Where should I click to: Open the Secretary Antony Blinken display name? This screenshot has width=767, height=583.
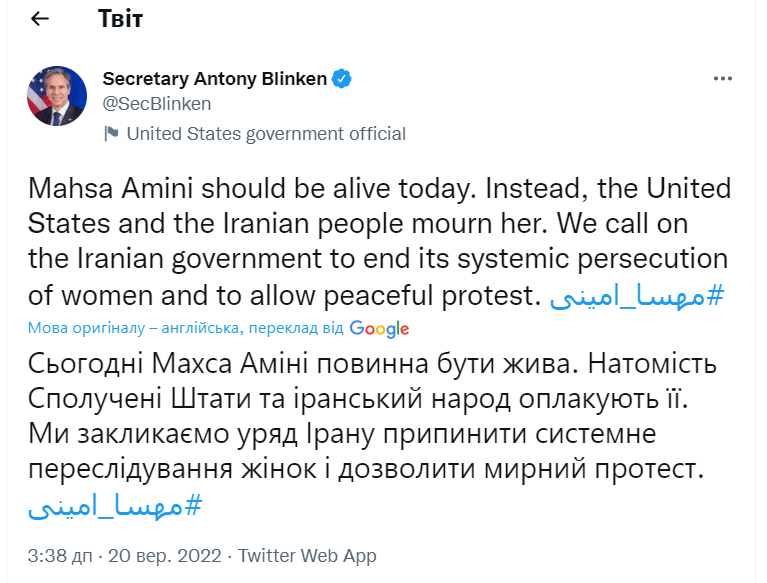[215, 79]
